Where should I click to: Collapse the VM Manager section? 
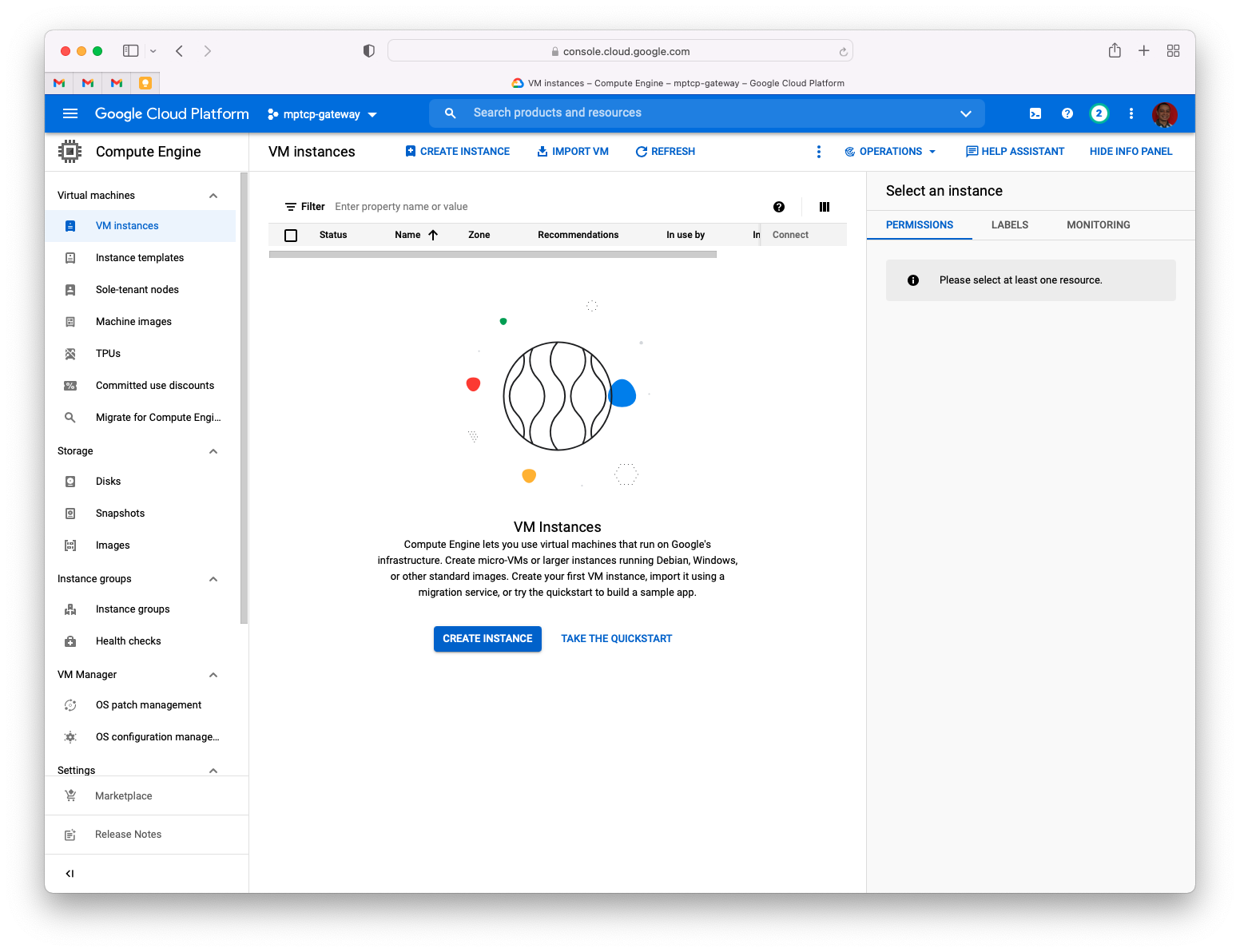tap(213, 675)
